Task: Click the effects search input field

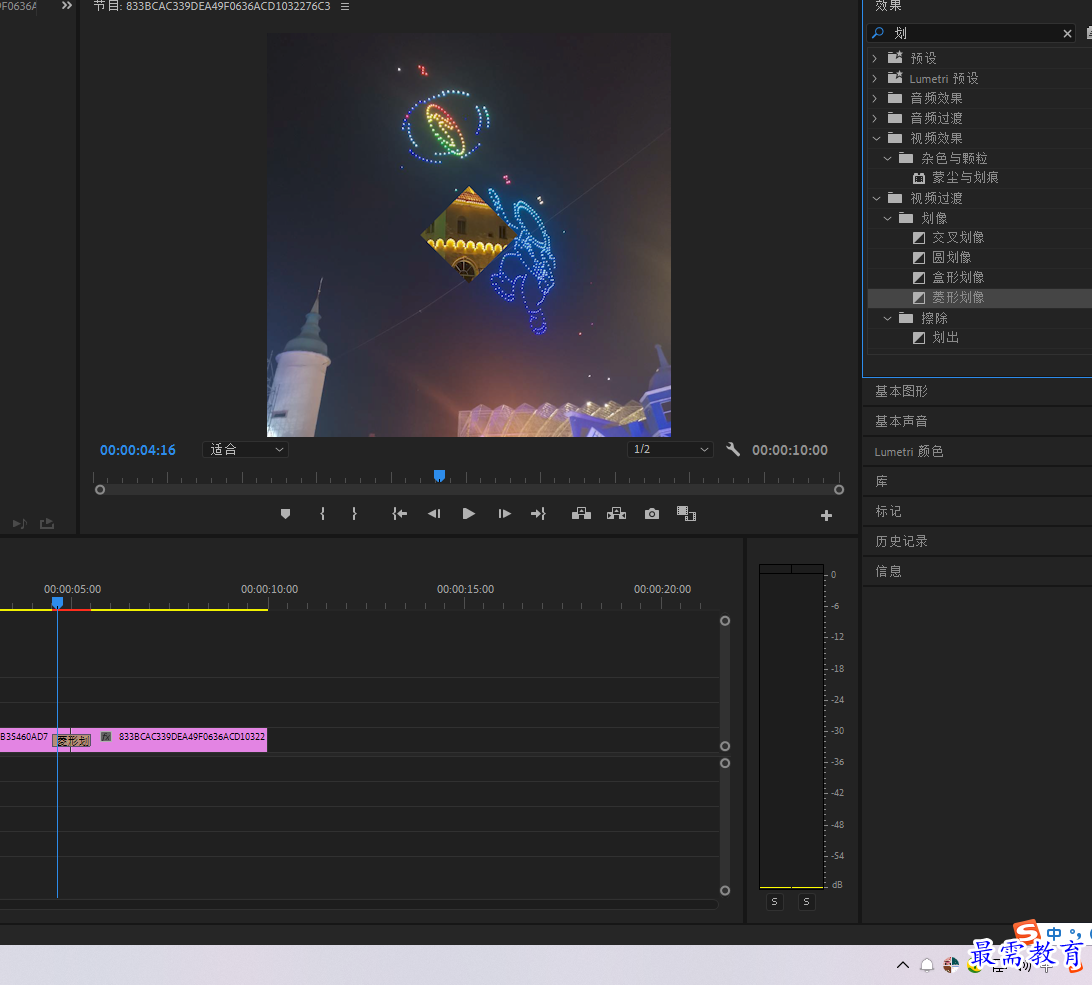Action: tap(972, 33)
